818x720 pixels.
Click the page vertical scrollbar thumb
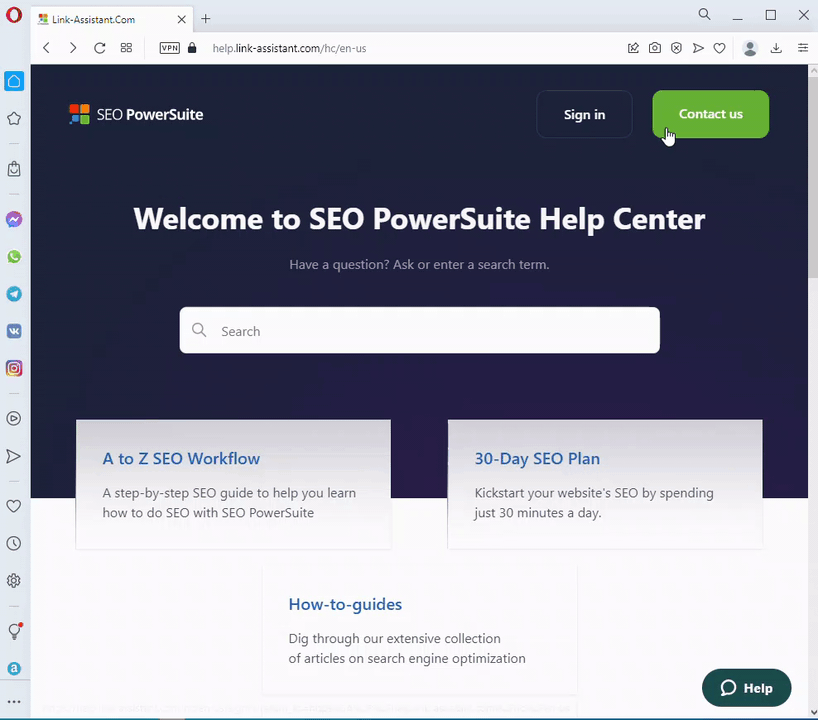click(813, 177)
